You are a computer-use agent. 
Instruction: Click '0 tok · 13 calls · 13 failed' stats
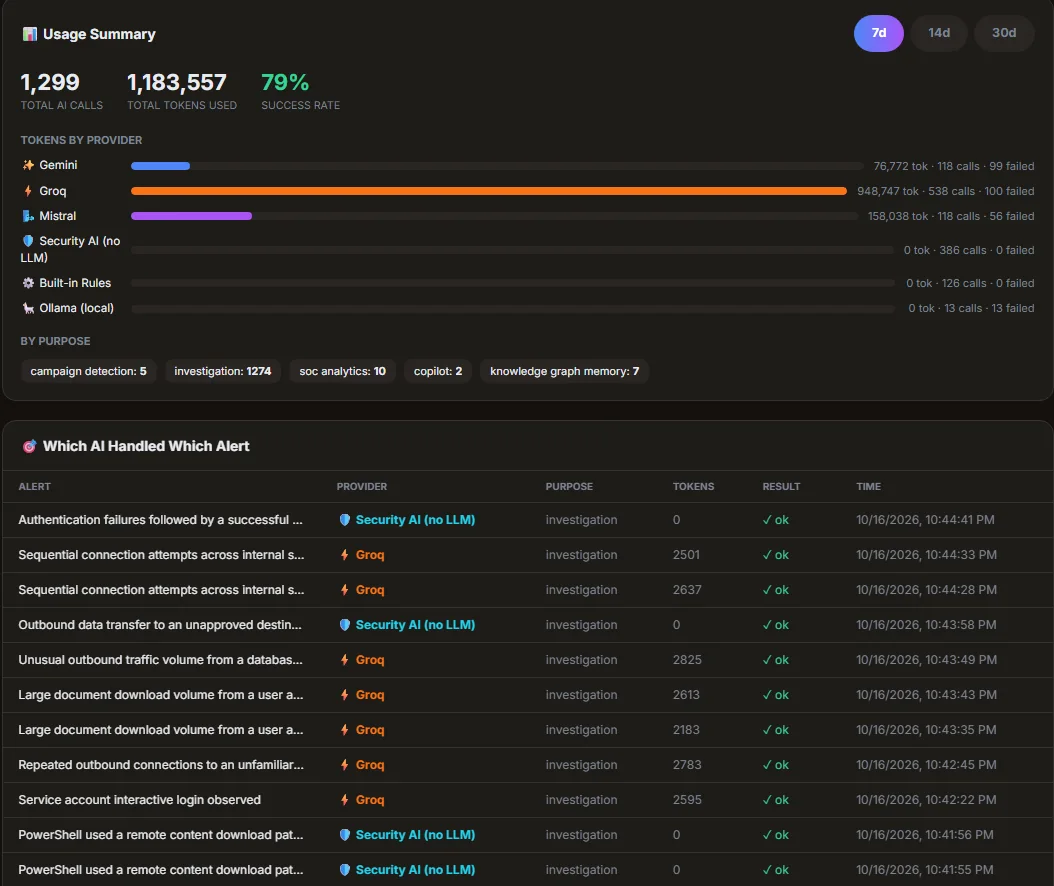click(x=971, y=308)
